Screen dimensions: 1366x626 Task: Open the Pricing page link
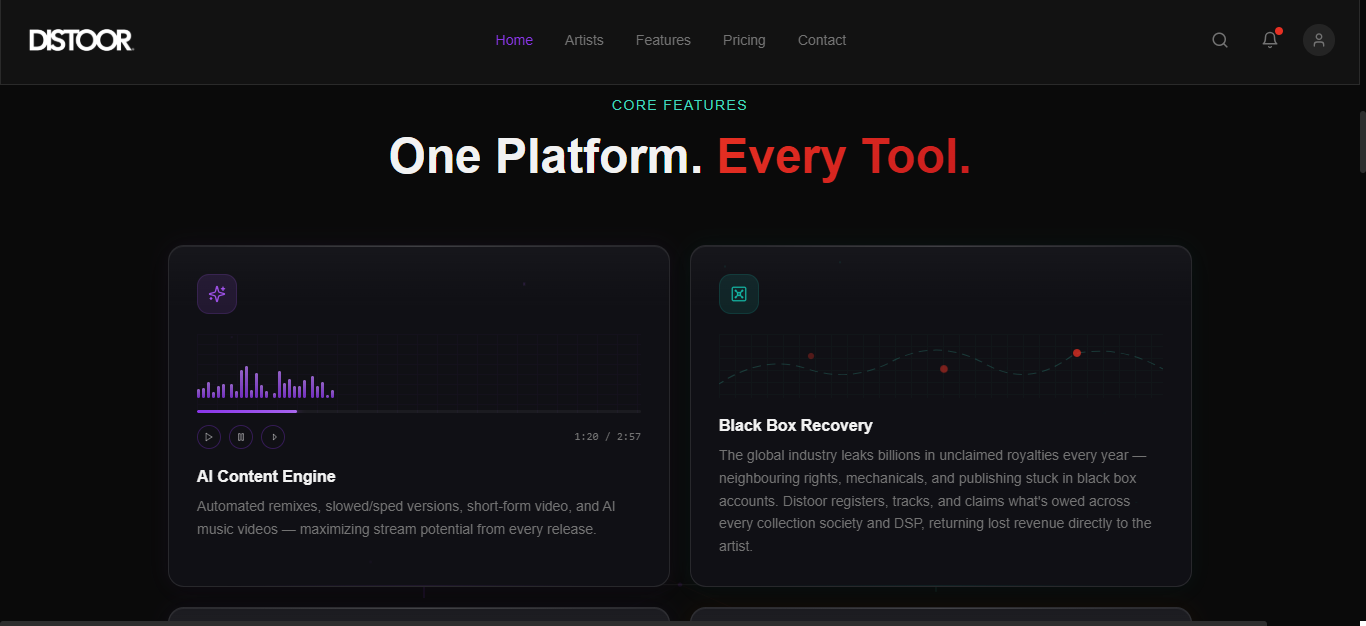[x=744, y=40]
